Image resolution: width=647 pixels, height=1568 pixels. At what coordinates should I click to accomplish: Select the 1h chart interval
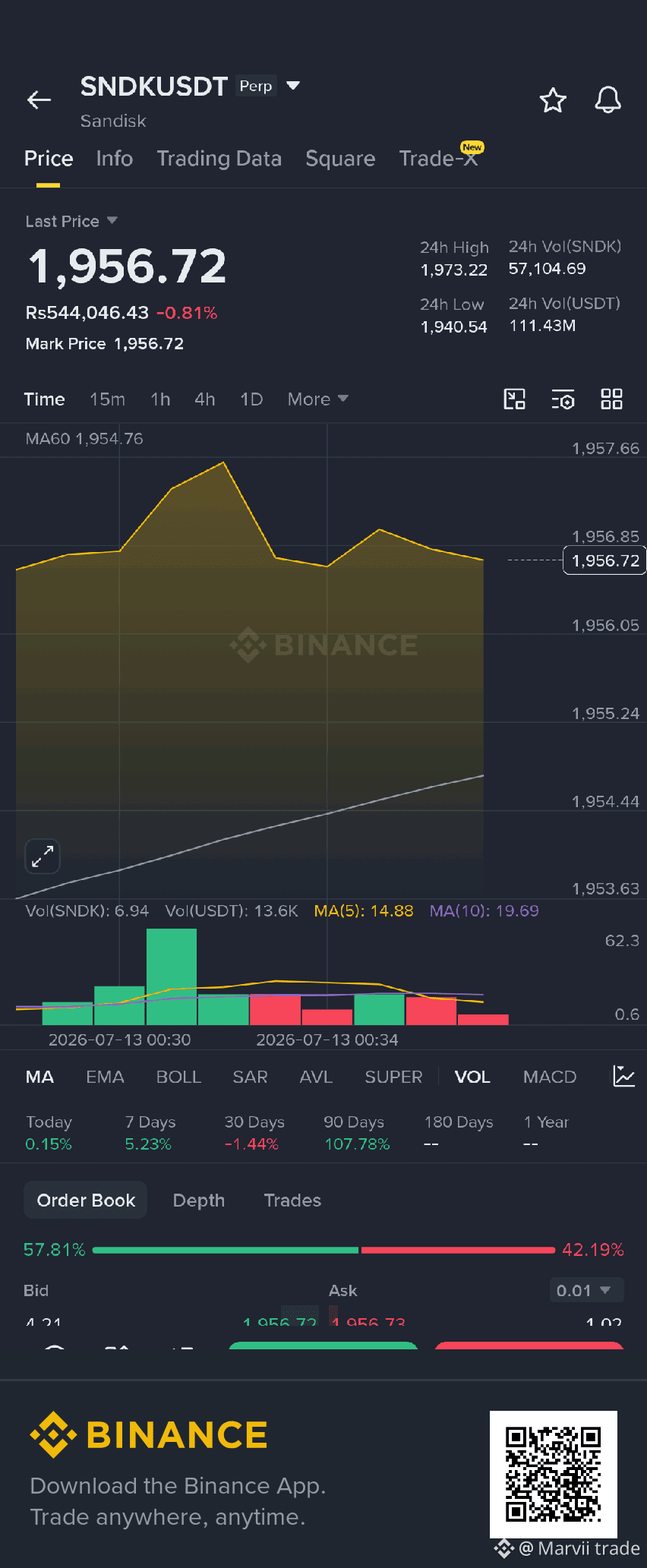click(160, 399)
